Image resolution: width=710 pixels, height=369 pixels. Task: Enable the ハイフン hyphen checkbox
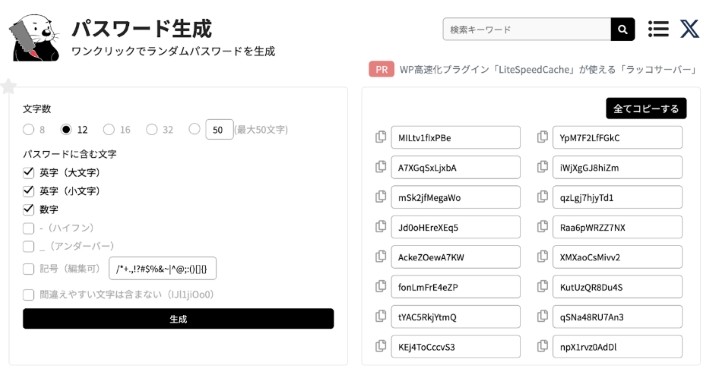tap(28, 228)
